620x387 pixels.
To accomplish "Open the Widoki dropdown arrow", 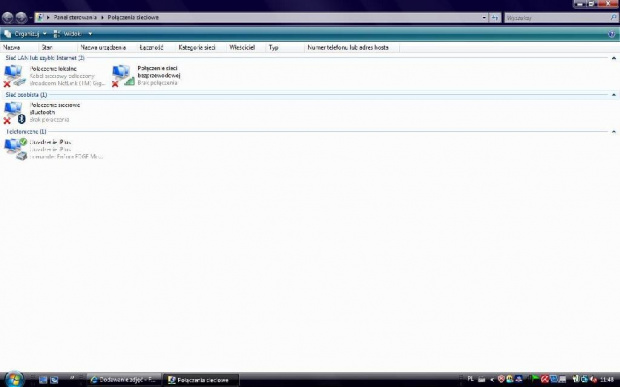I will tap(90, 34).
